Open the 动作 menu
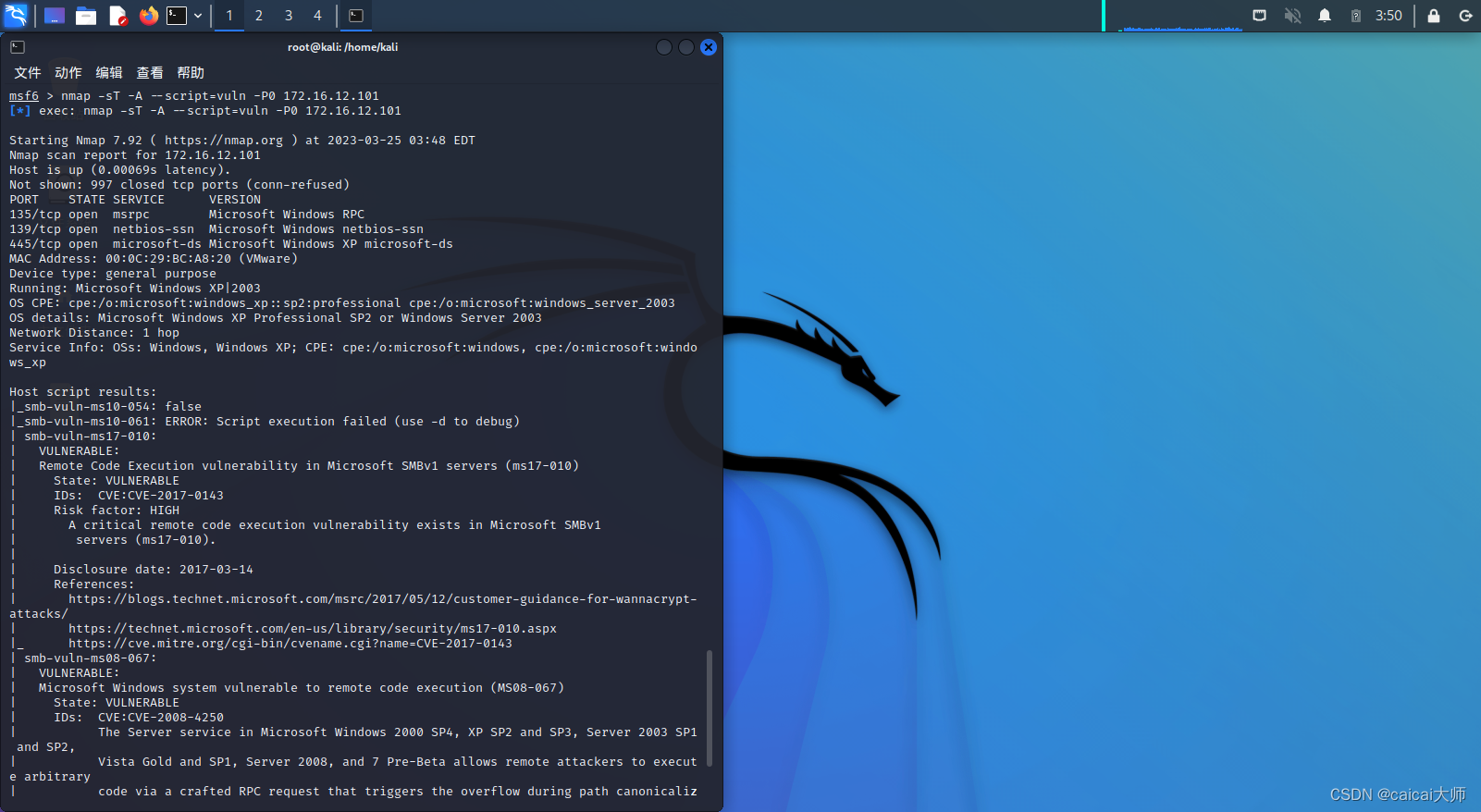Image resolution: width=1481 pixels, height=812 pixels. tap(68, 72)
